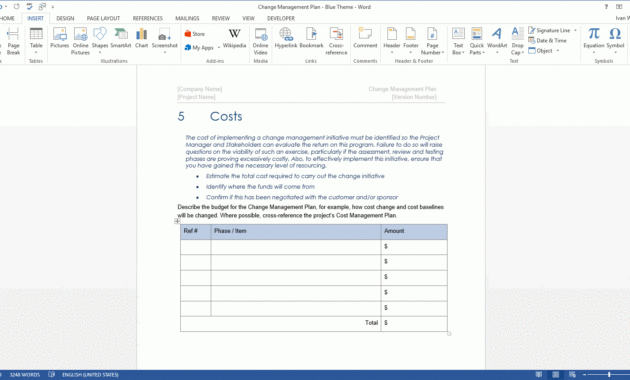Image resolution: width=630 pixels, height=380 pixels.
Task: Open Word Help question mark
Action: [x=606, y=7]
